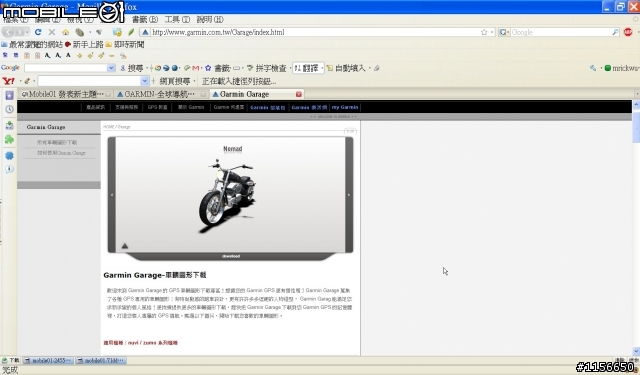Click the previous vehicle left arrow in the viewer

point(112,195)
